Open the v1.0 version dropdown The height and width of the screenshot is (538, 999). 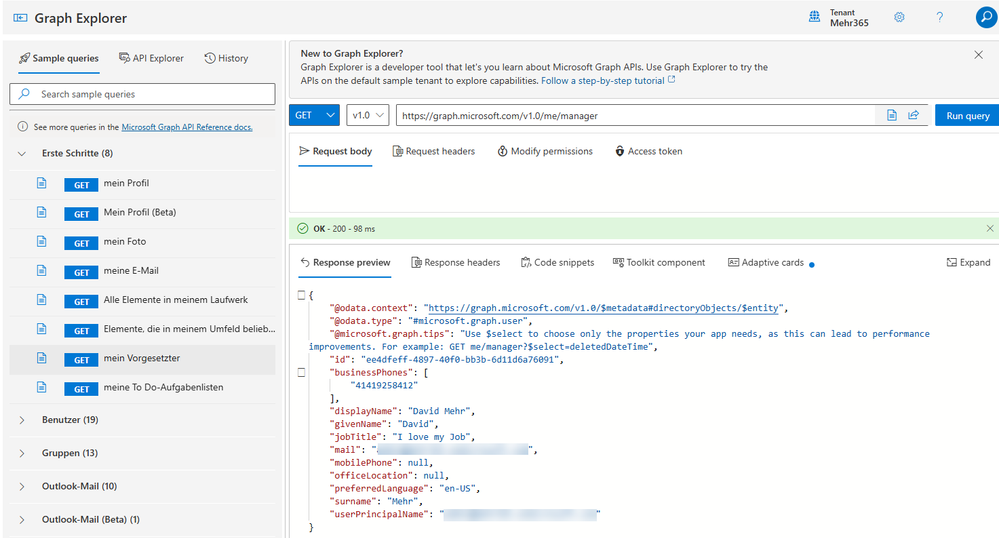pos(368,115)
